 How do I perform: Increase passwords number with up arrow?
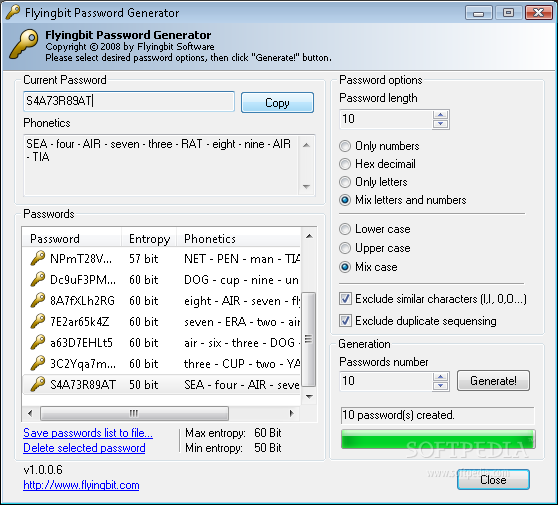tap(441, 377)
